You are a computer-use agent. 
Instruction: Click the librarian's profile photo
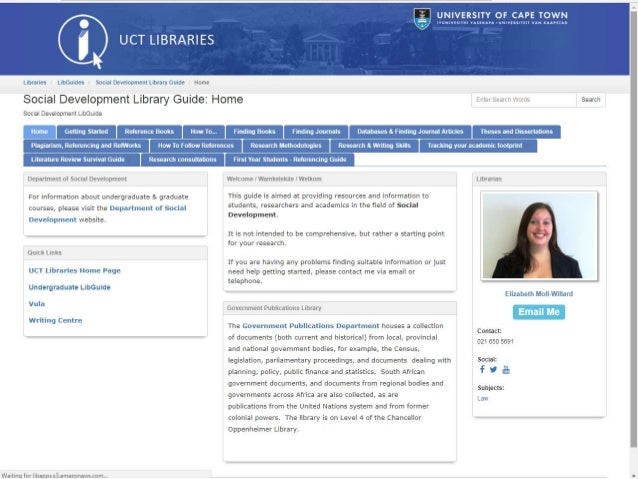(x=539, y=235)
